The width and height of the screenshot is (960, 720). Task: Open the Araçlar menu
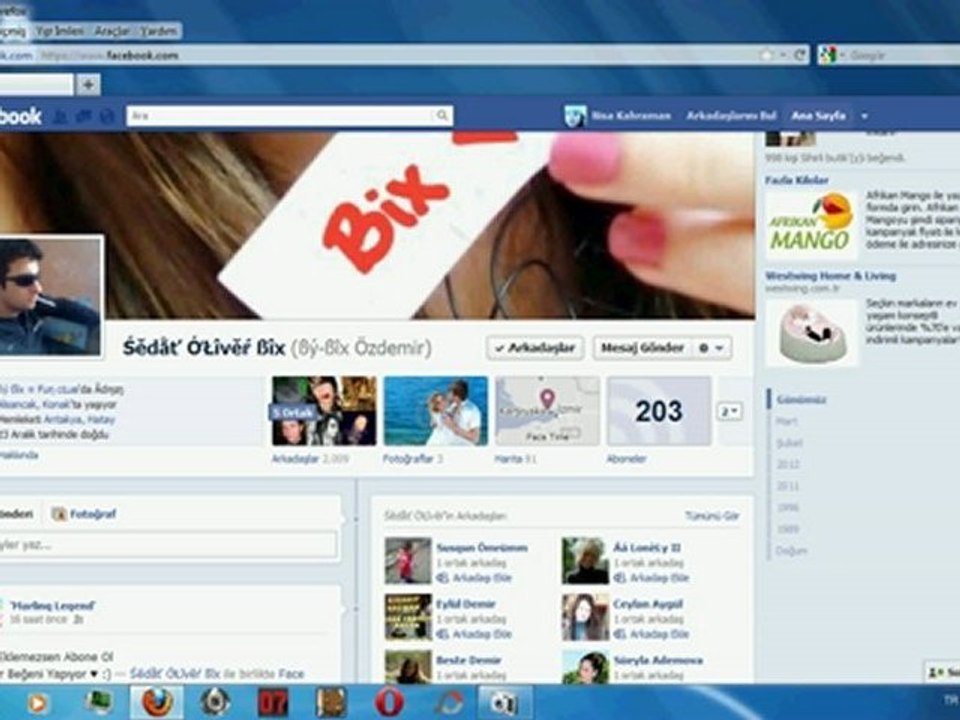tap(113, 31)
